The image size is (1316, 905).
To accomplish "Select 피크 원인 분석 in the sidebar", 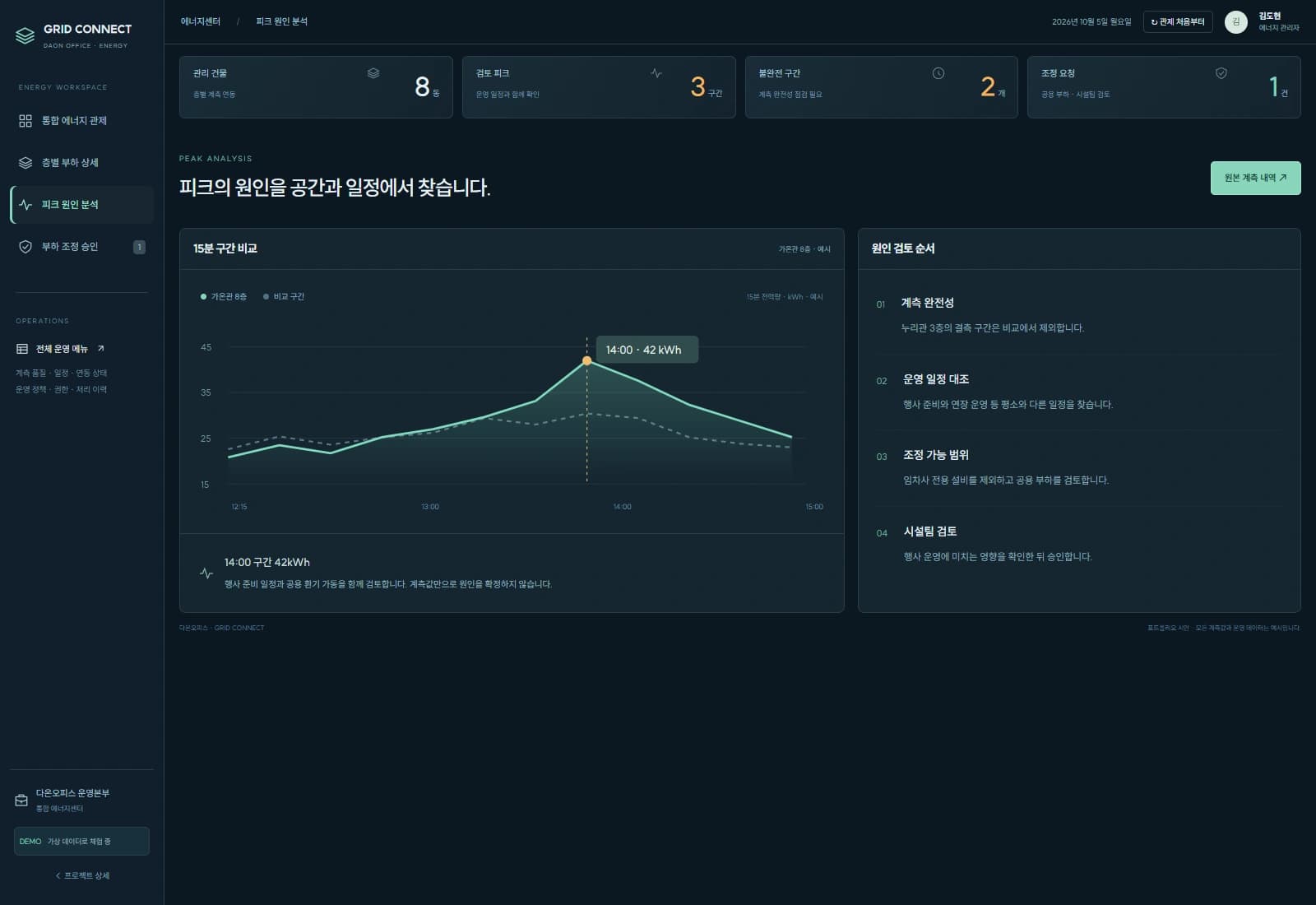I will [x=81, y=205].
